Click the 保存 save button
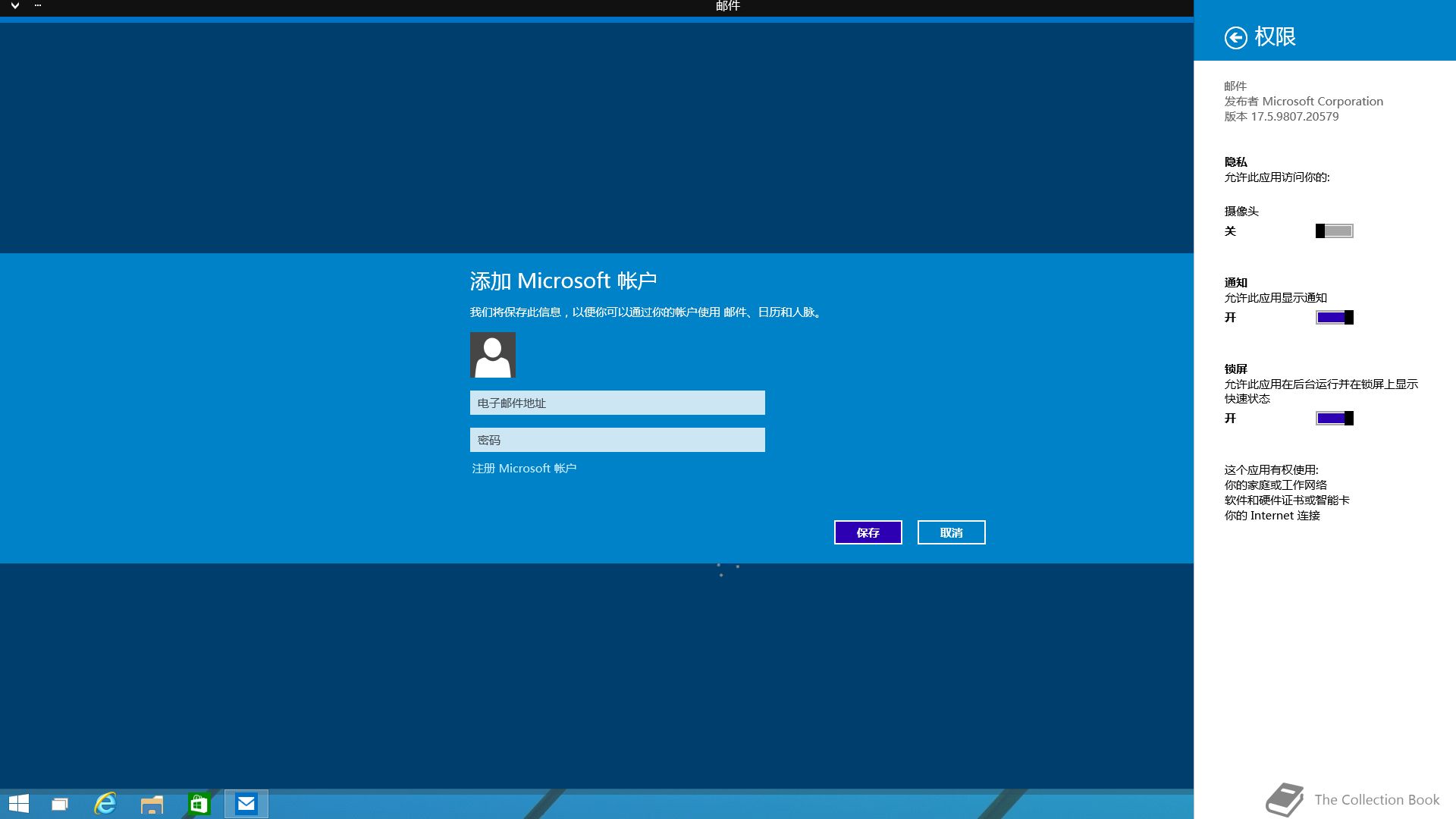Screen dimensions: 1456x819 tap(868, 532)
